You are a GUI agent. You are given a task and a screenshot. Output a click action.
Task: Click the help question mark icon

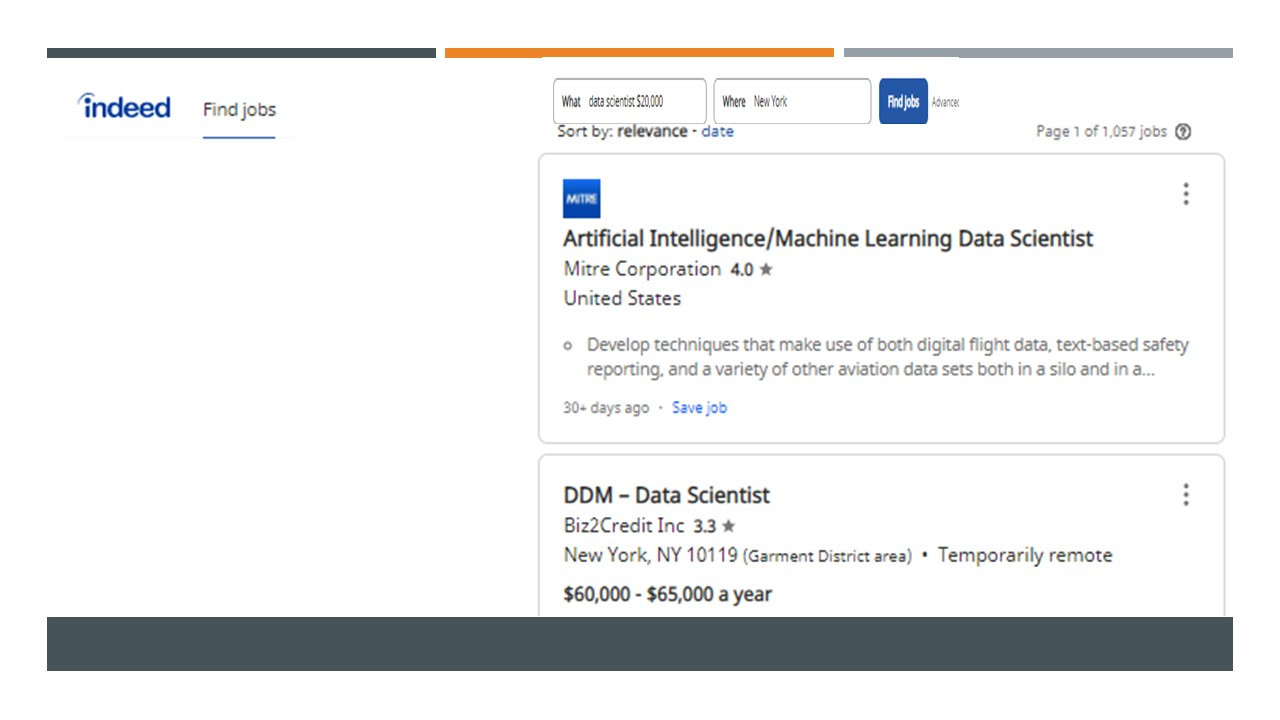(1183, 132)
